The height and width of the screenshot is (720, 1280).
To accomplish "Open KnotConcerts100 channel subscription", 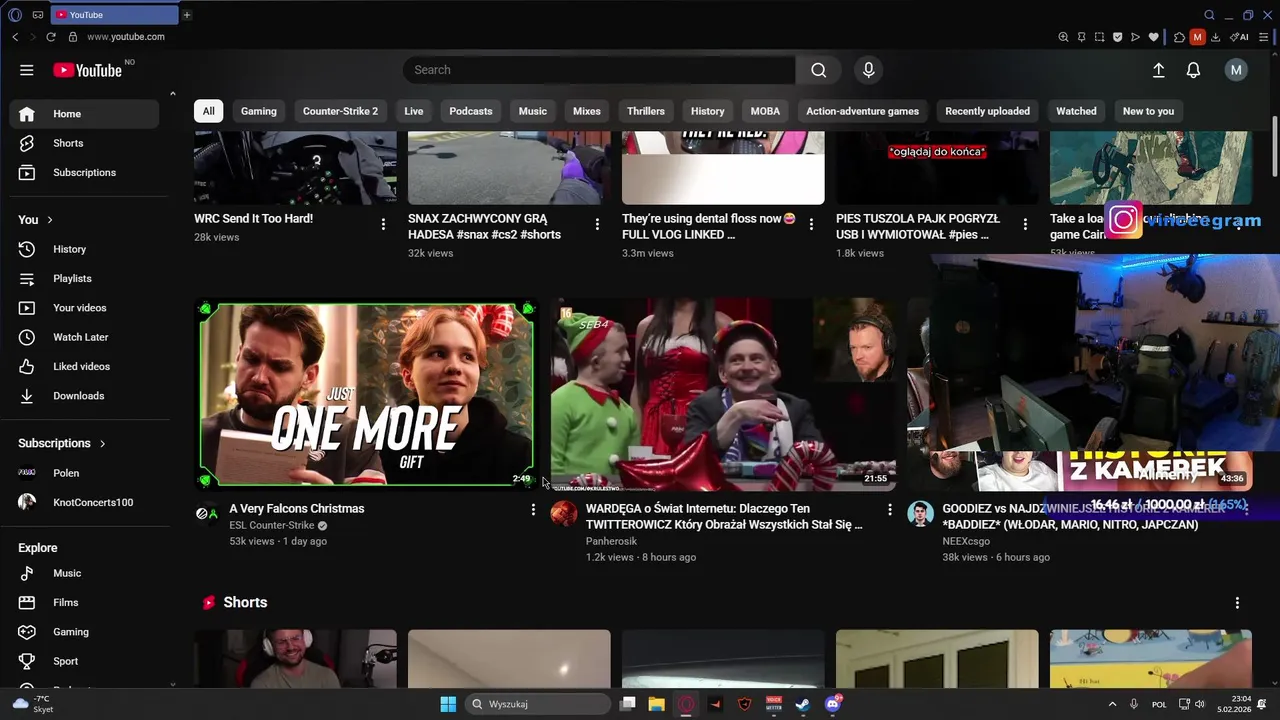I will tap(84, 502).
